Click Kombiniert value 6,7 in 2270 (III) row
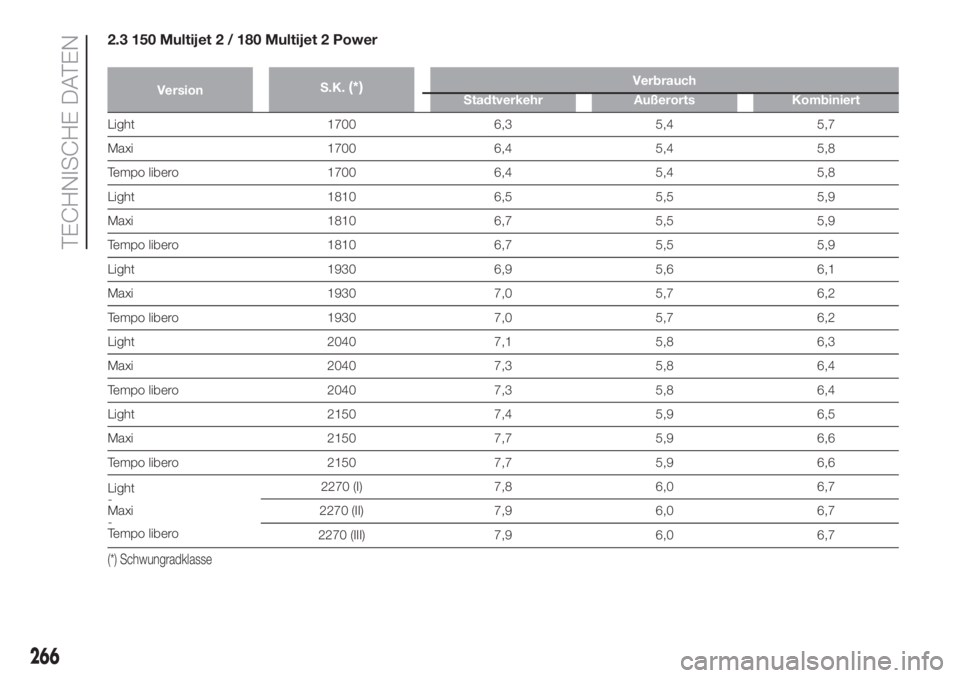 [x=825, y=535]
